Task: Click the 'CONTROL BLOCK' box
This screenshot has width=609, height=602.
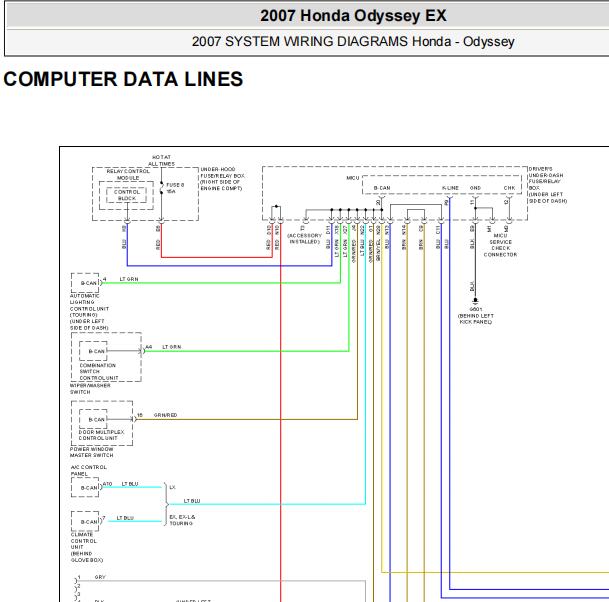Action: click(127, 195)
